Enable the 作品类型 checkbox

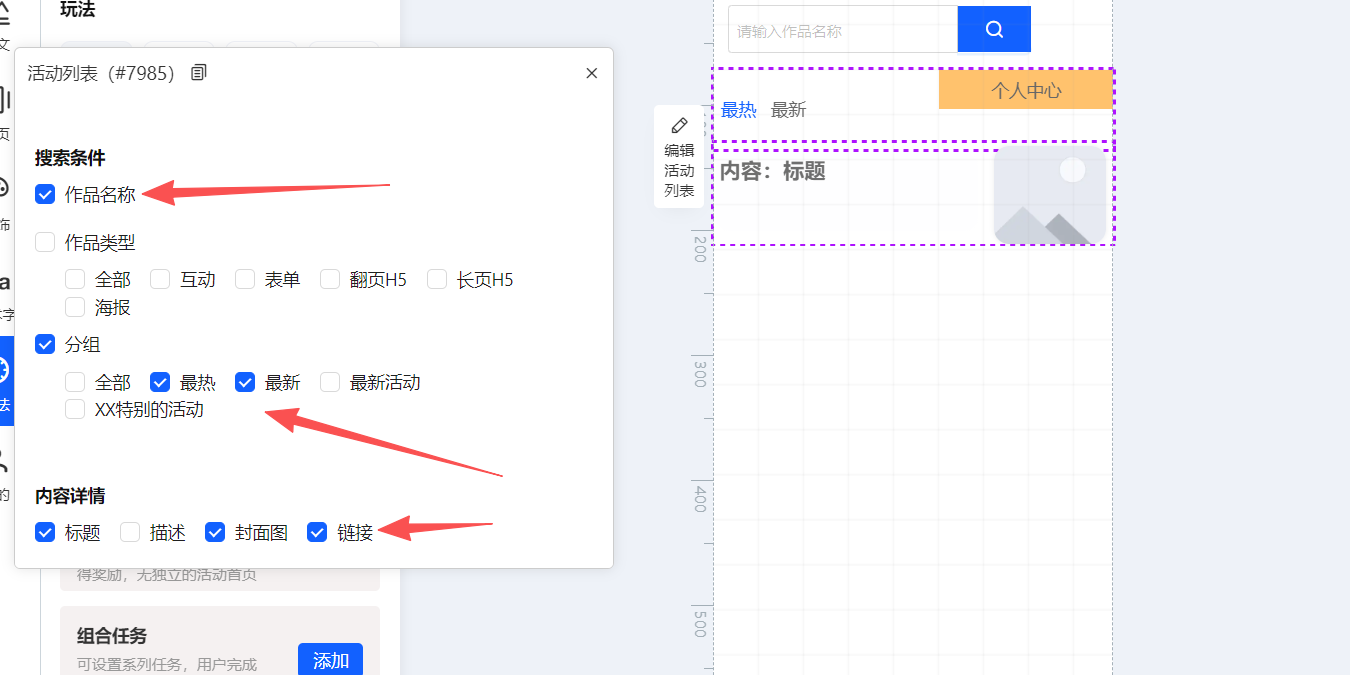[x=45, y=242]
